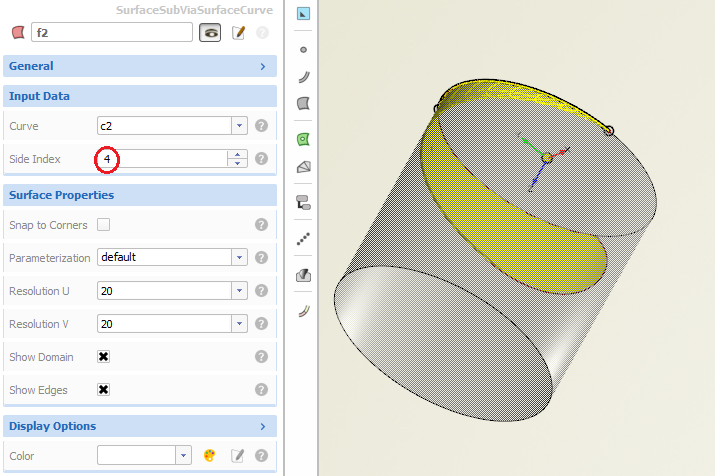Click the red surface icon beside name
The image size is (715, 476).
pyautogui.click(x=18, y=32)
